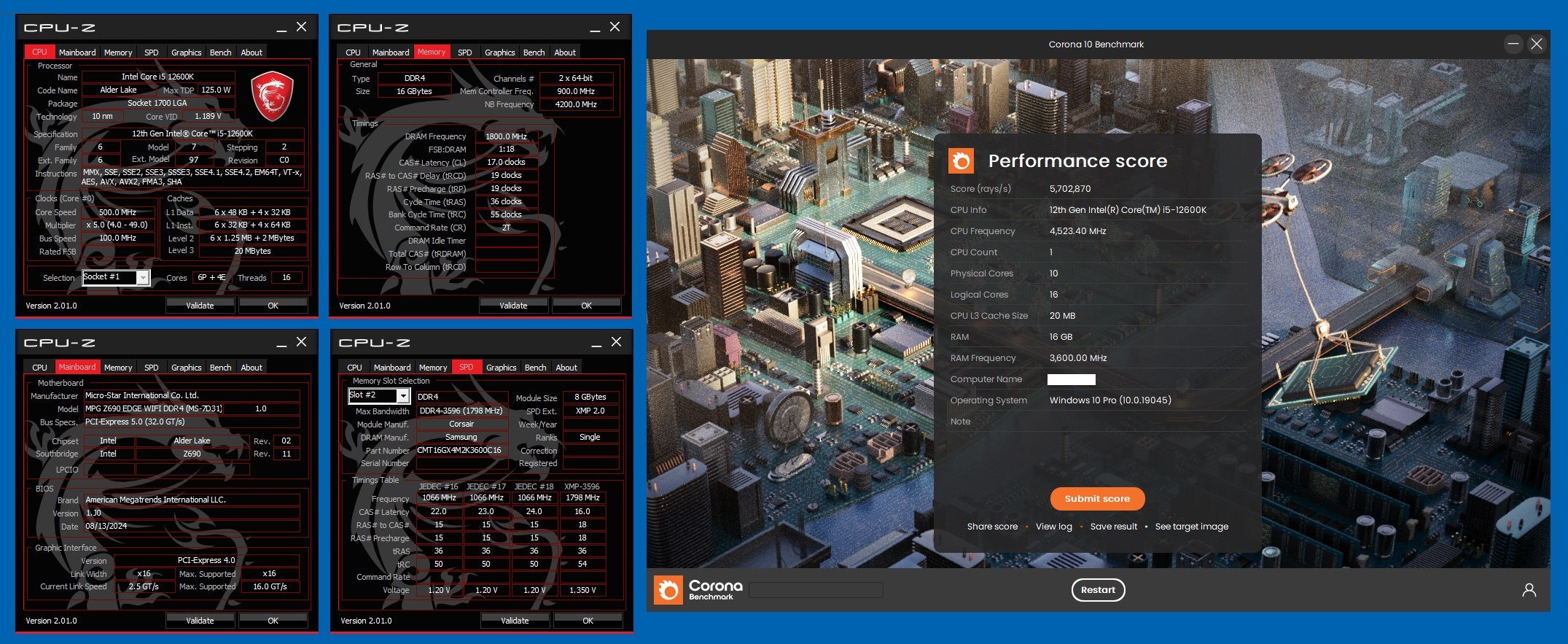Viewport: 1568px width, 644px height.
Task: Click the Restart button in Corona Benchmark
Action: (1098, 590)
